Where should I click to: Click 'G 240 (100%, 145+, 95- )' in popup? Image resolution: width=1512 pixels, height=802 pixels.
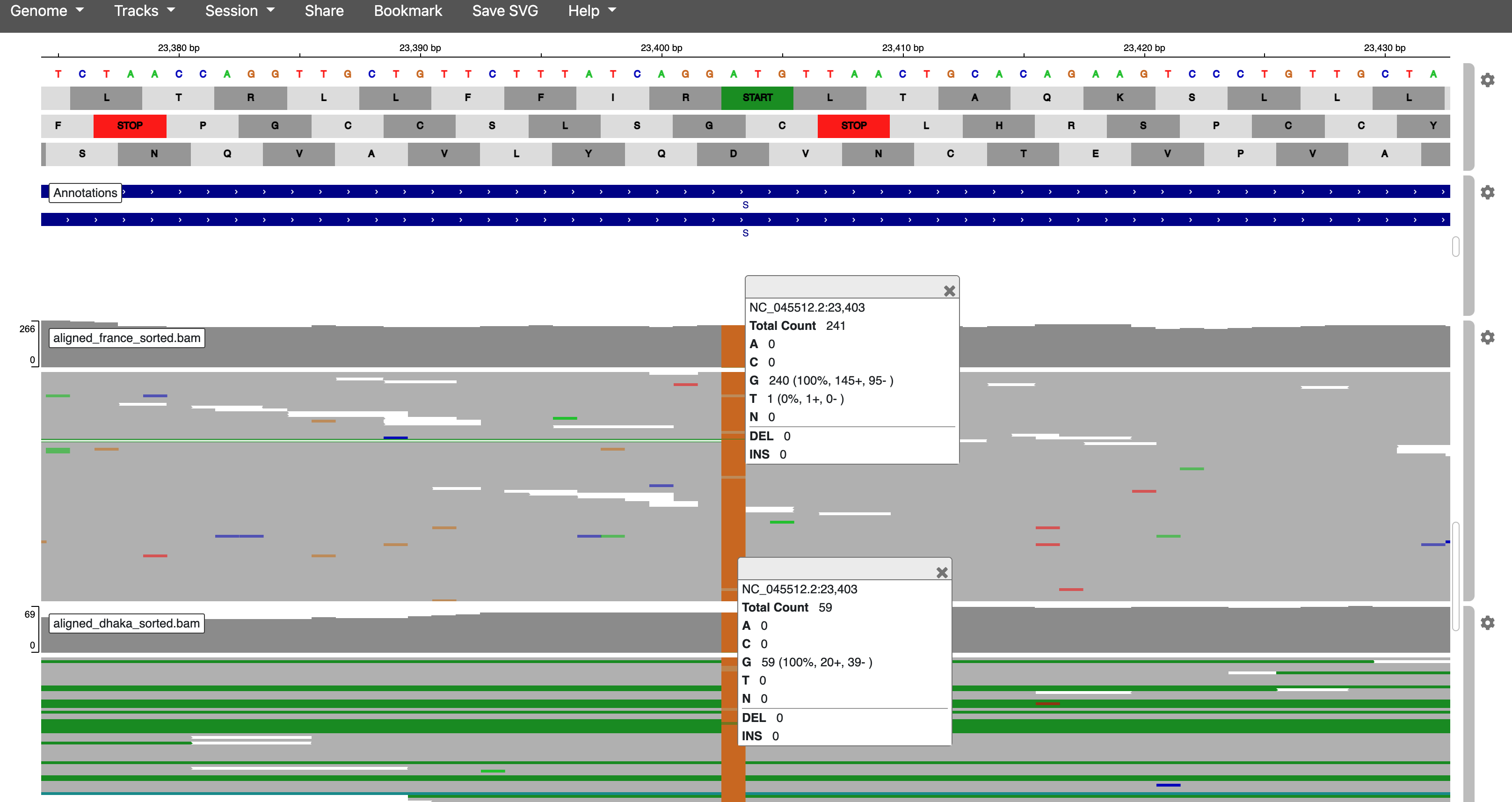click(821, 380)
